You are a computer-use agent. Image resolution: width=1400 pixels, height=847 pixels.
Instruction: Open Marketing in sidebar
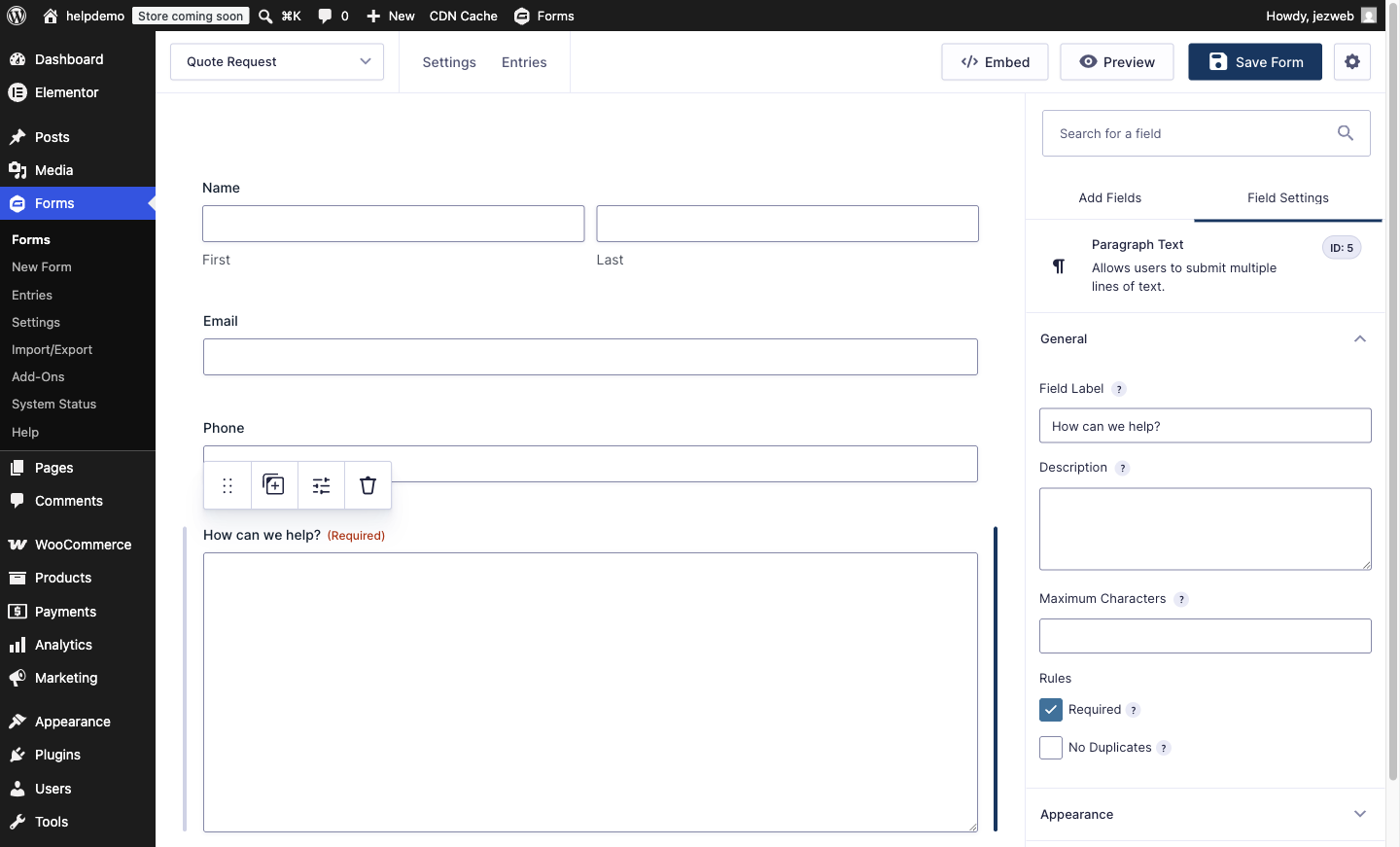(x=78, y=678)
